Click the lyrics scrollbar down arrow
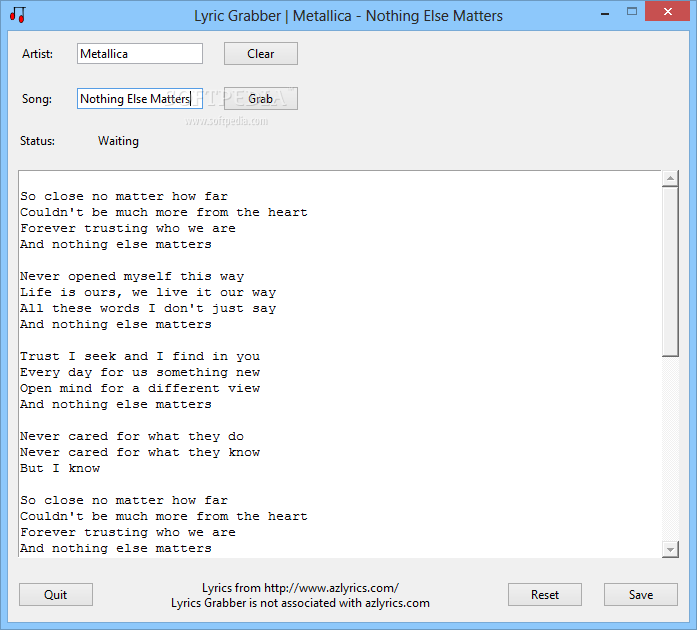697x630 pixels. [x=670, y=550]
